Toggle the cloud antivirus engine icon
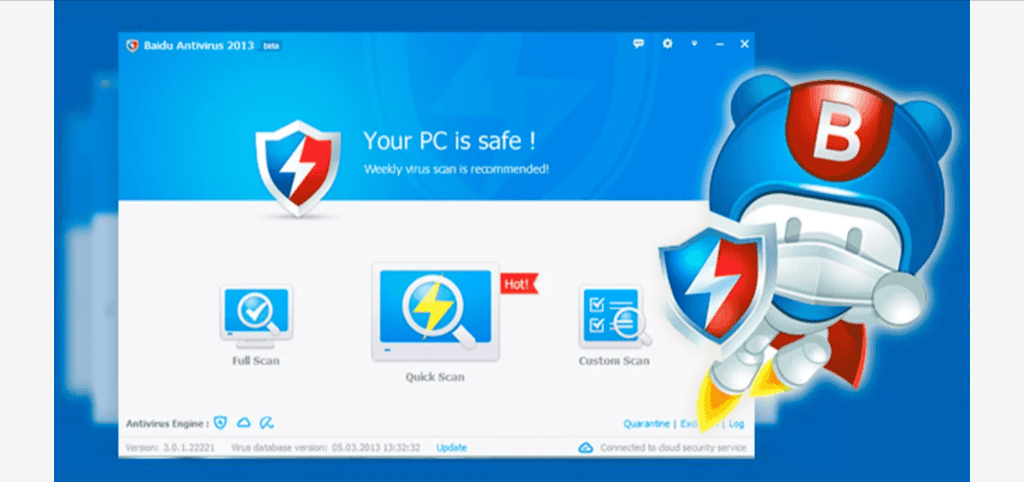This screenshot has height=482, width=1024. point(244,423)
